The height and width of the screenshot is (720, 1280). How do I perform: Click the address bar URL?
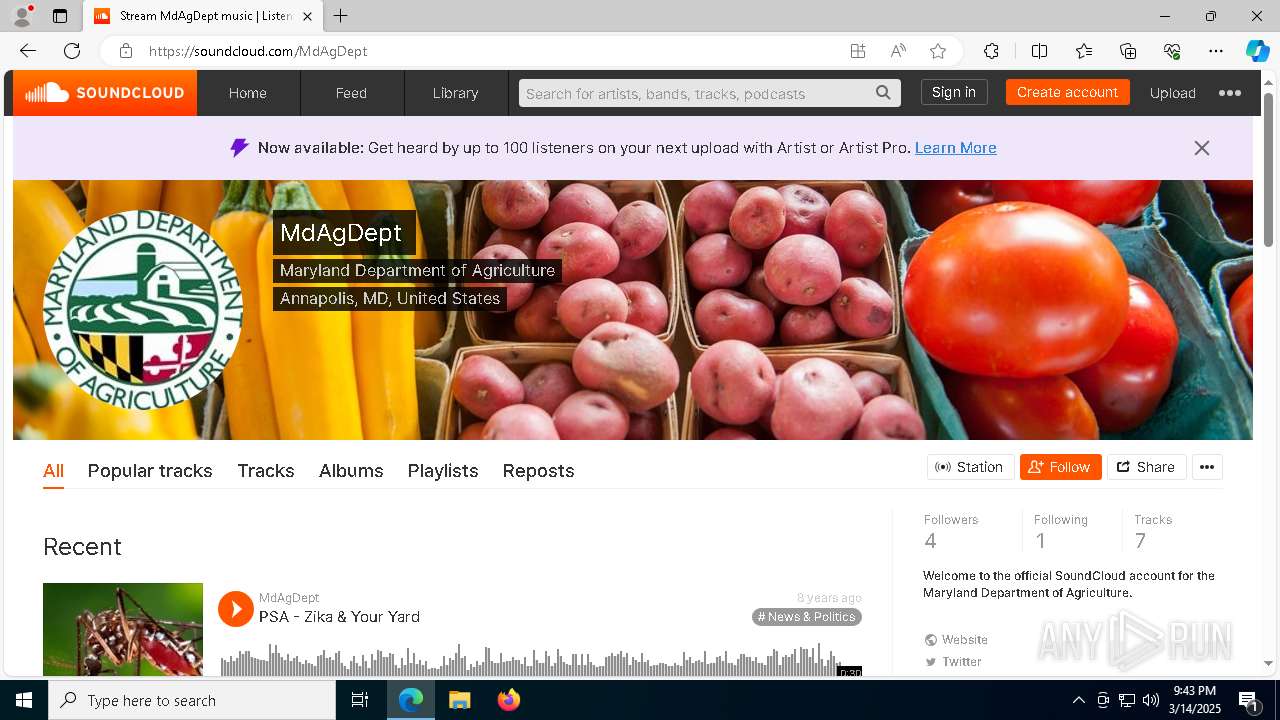click(x=258, y=51)
